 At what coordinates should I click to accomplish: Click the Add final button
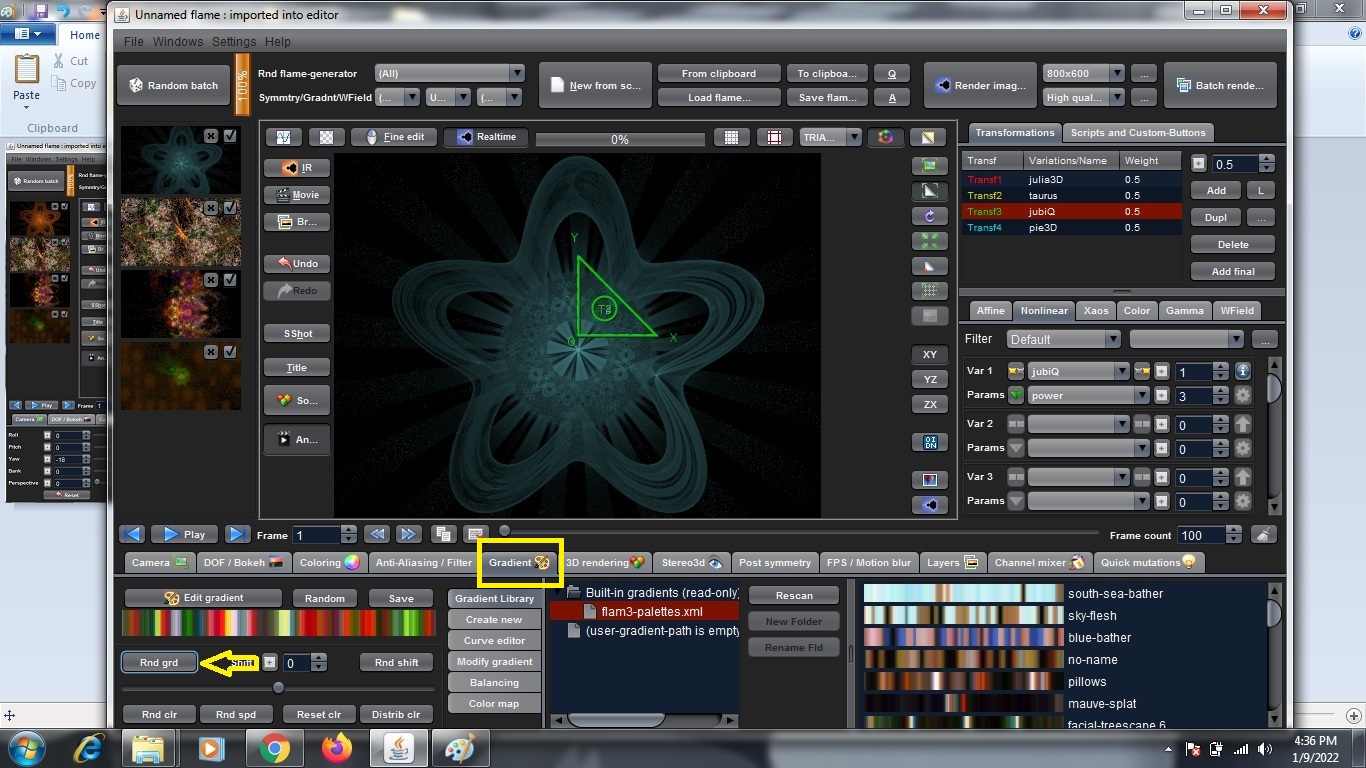[1233, 271]
